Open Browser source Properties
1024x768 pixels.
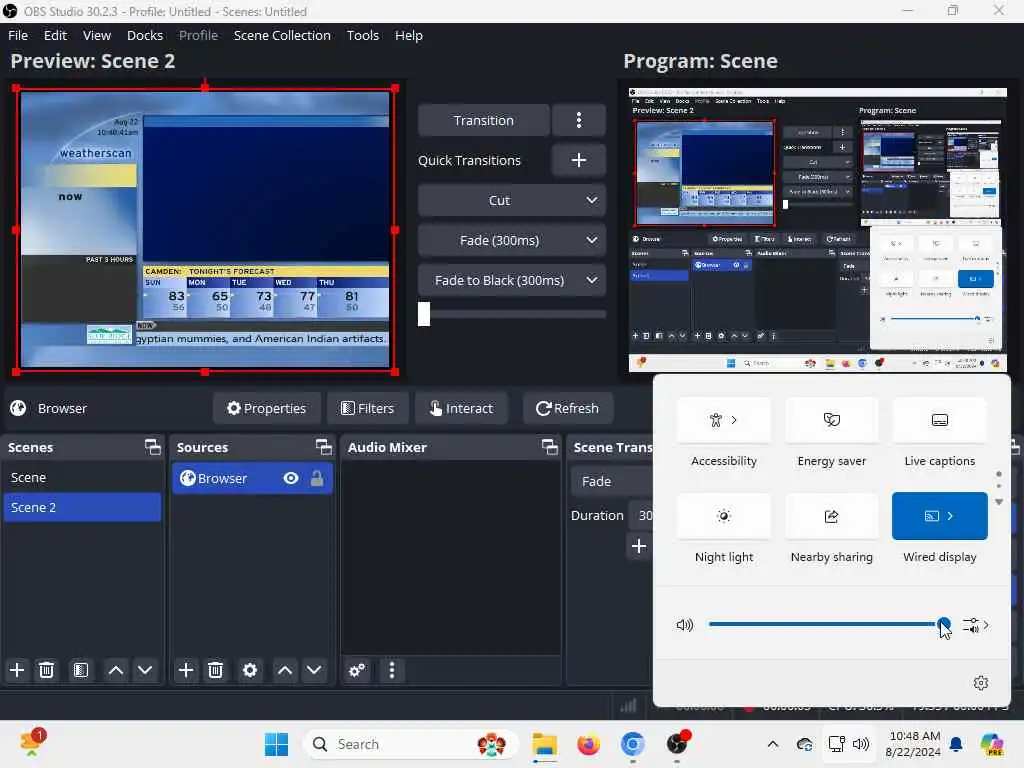tap(266, 408)
